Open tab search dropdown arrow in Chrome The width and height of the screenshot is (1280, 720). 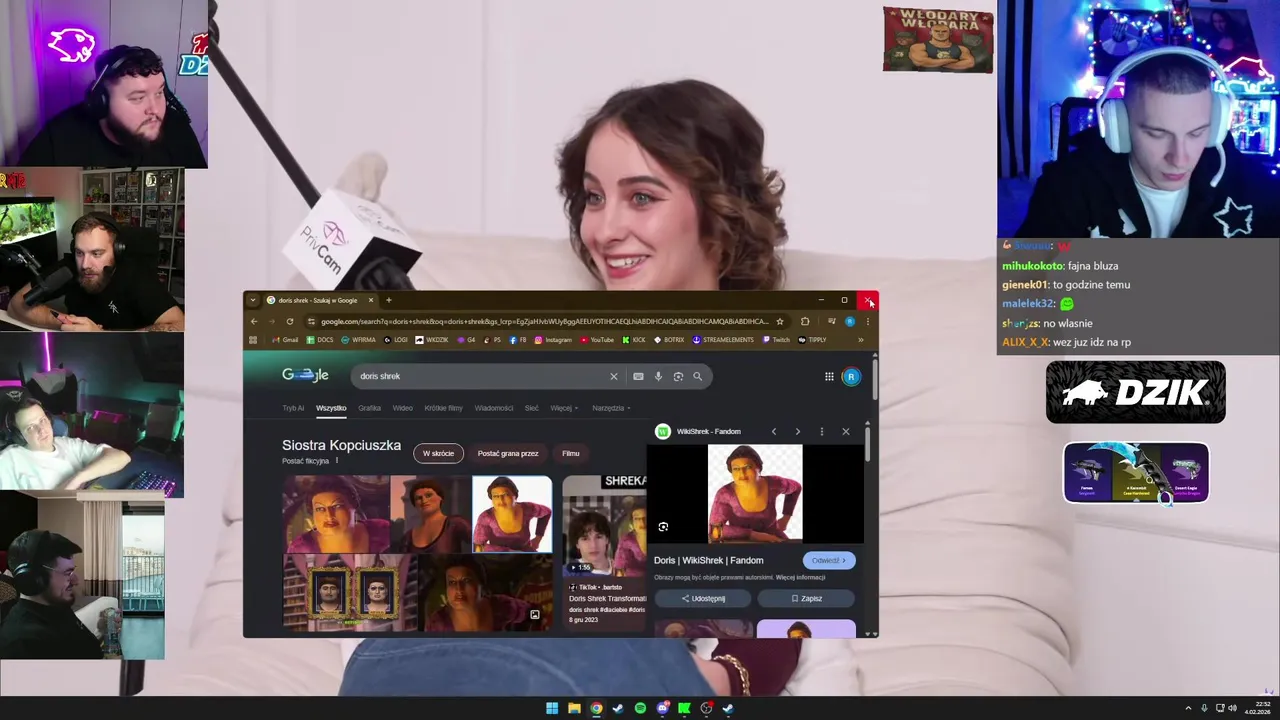click(253, 300)
